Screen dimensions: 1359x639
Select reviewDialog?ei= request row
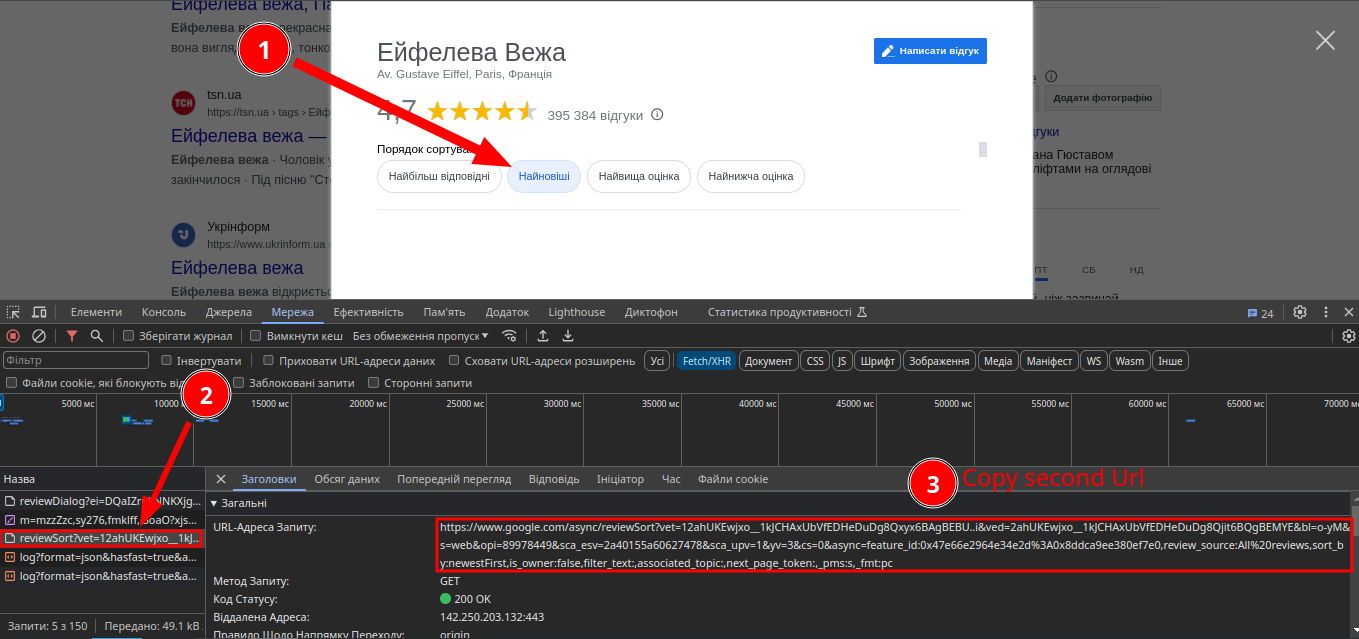tap(102, 501)
